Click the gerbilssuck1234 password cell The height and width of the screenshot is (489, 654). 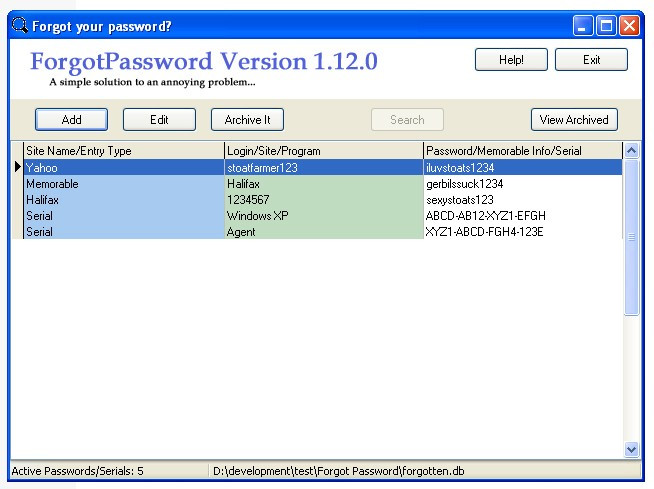point(523,184)
